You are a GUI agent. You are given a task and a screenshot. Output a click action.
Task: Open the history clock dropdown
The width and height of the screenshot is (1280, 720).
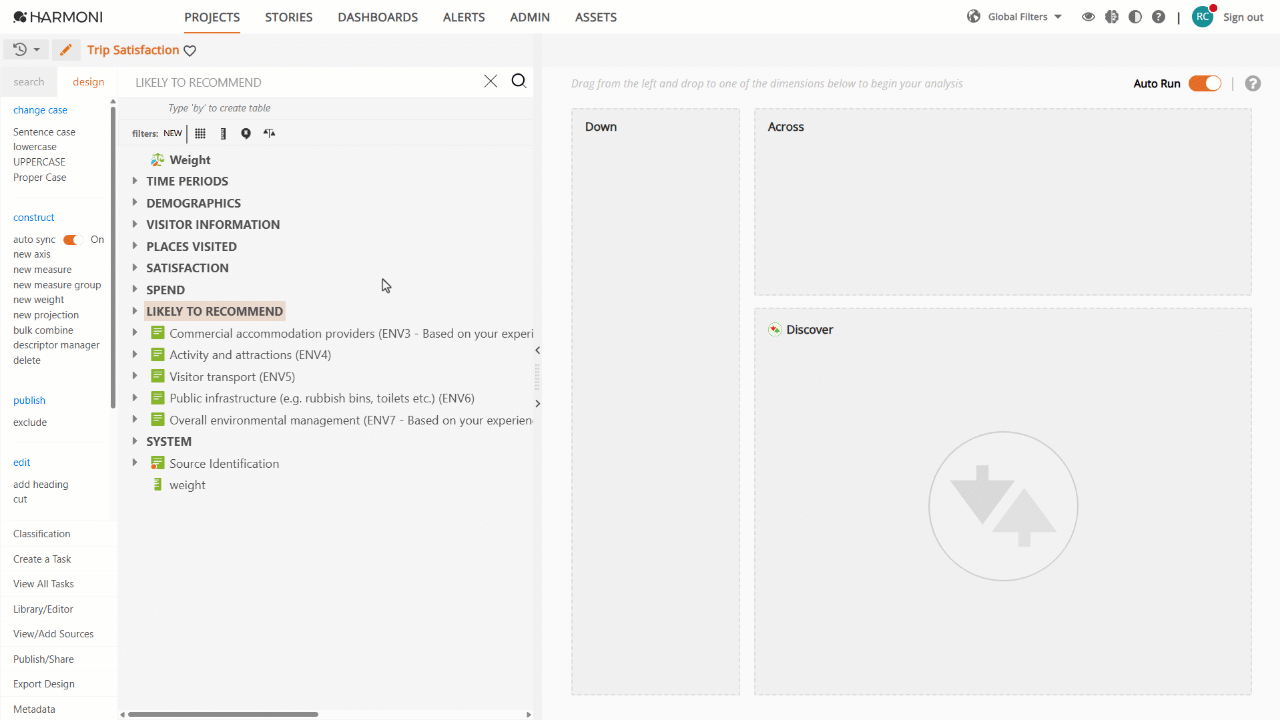pyautogui.click(x=27, y=50)
